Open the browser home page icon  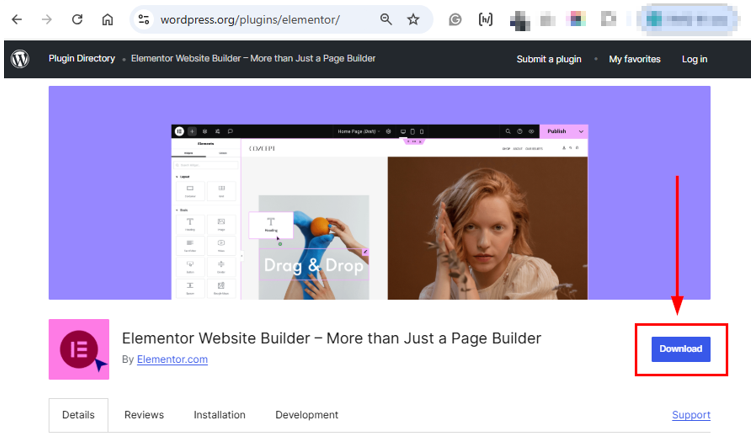107,20
